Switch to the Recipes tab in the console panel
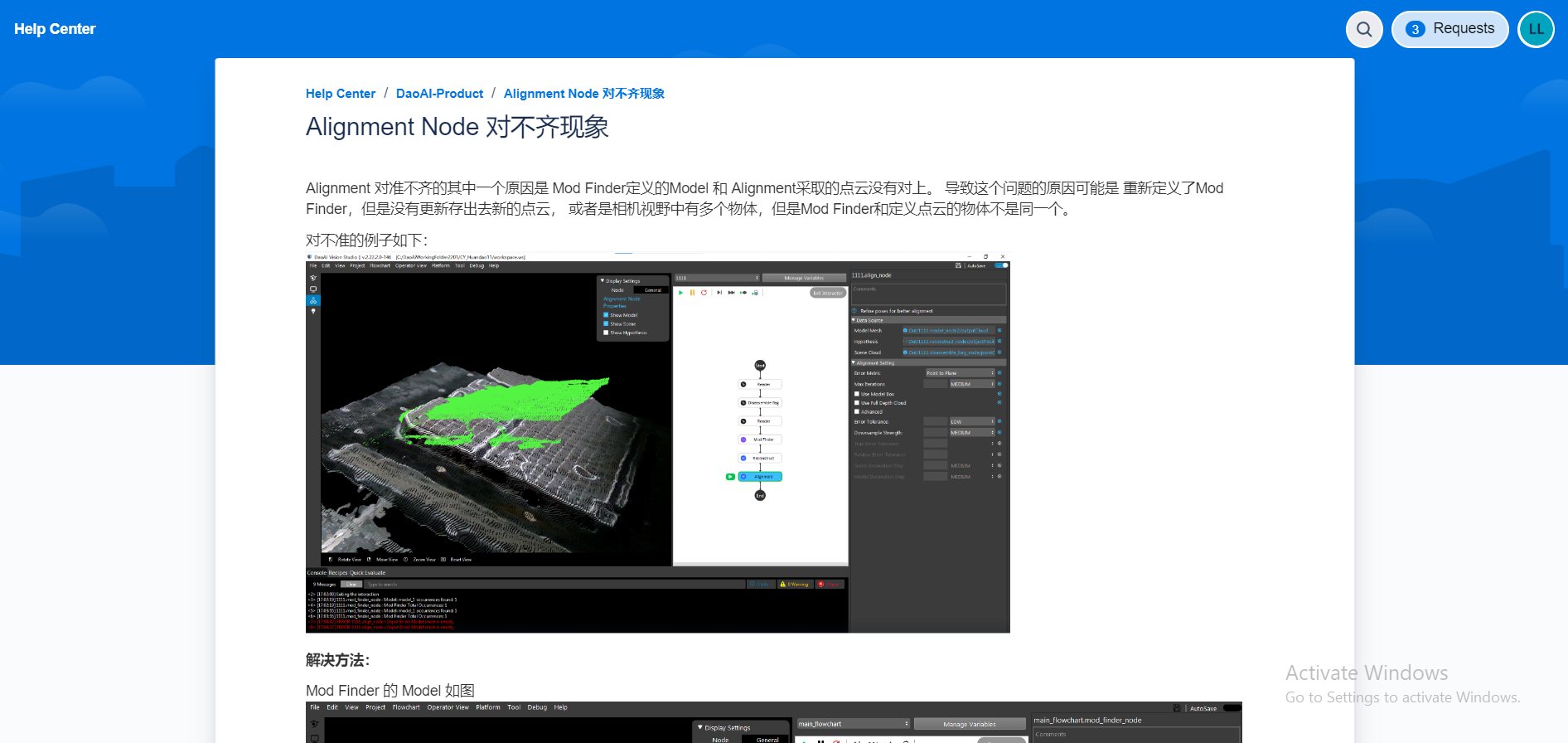The image size is (1568, 743). (338, 573)
